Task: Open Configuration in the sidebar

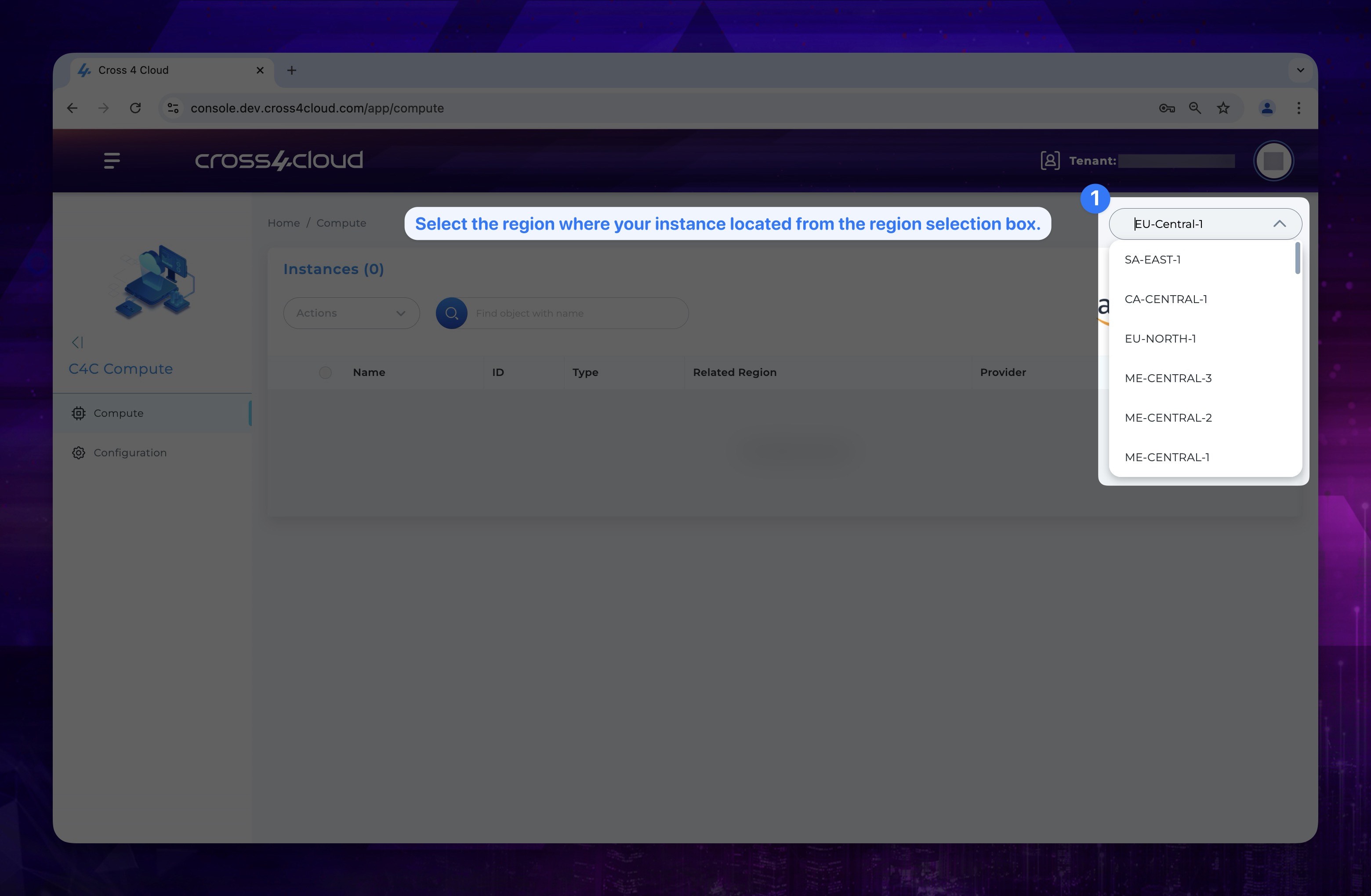Action: (x=152, y=453)
